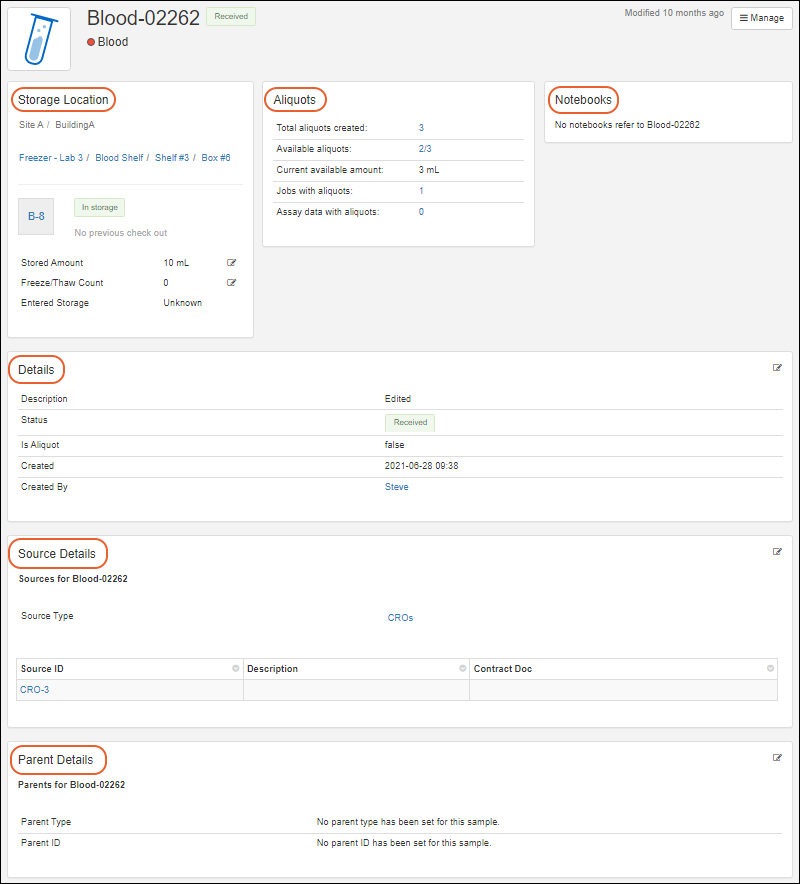800x884 pixels.
Task: View created-by user Steve
Action: click(396, 488)
